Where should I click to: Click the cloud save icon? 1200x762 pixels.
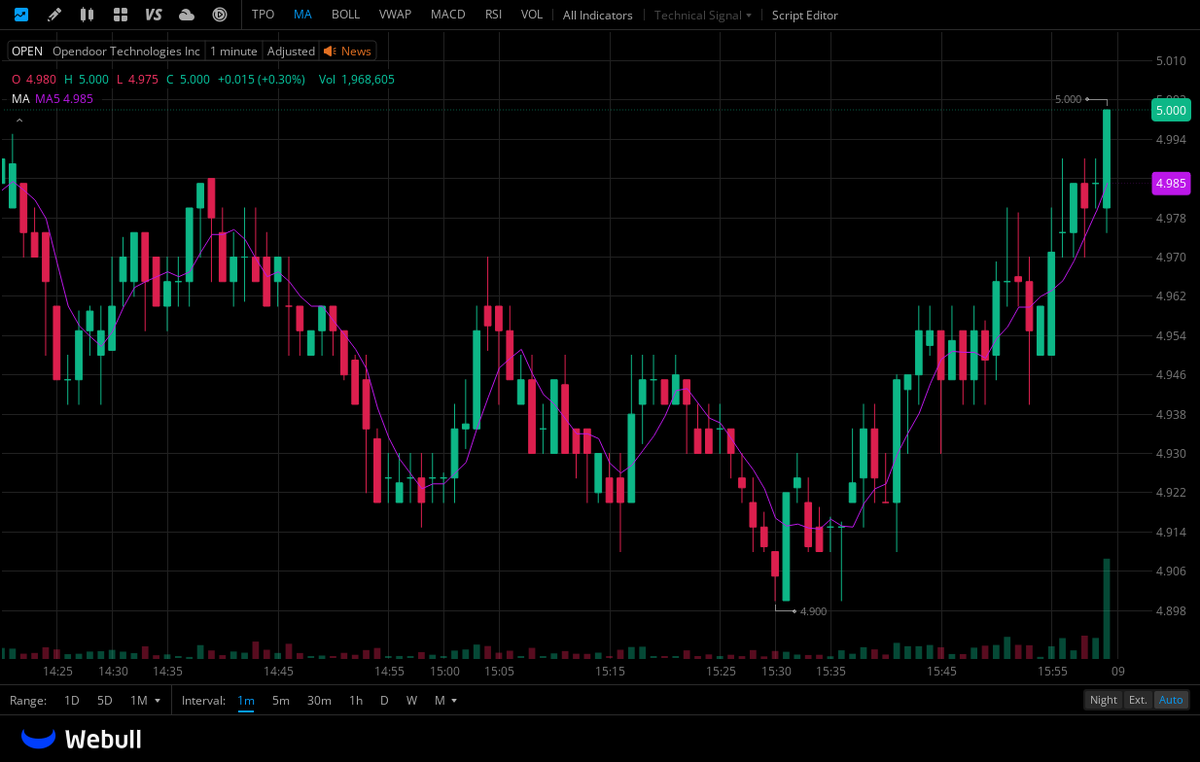[x=187, y=15]
